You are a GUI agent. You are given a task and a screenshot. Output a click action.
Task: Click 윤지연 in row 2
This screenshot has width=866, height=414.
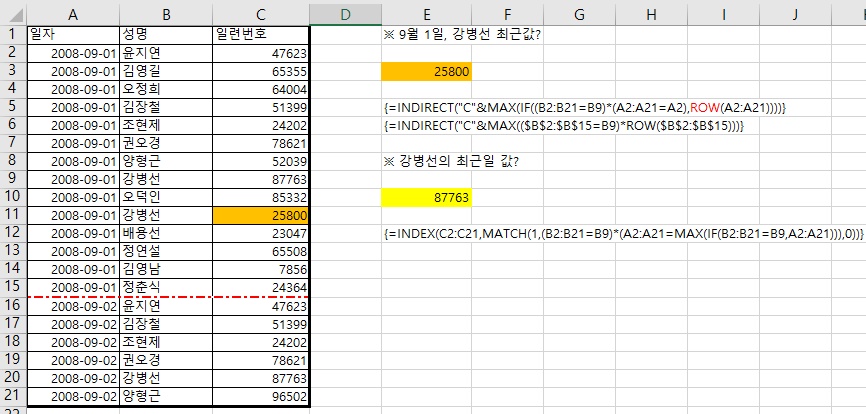165,53
